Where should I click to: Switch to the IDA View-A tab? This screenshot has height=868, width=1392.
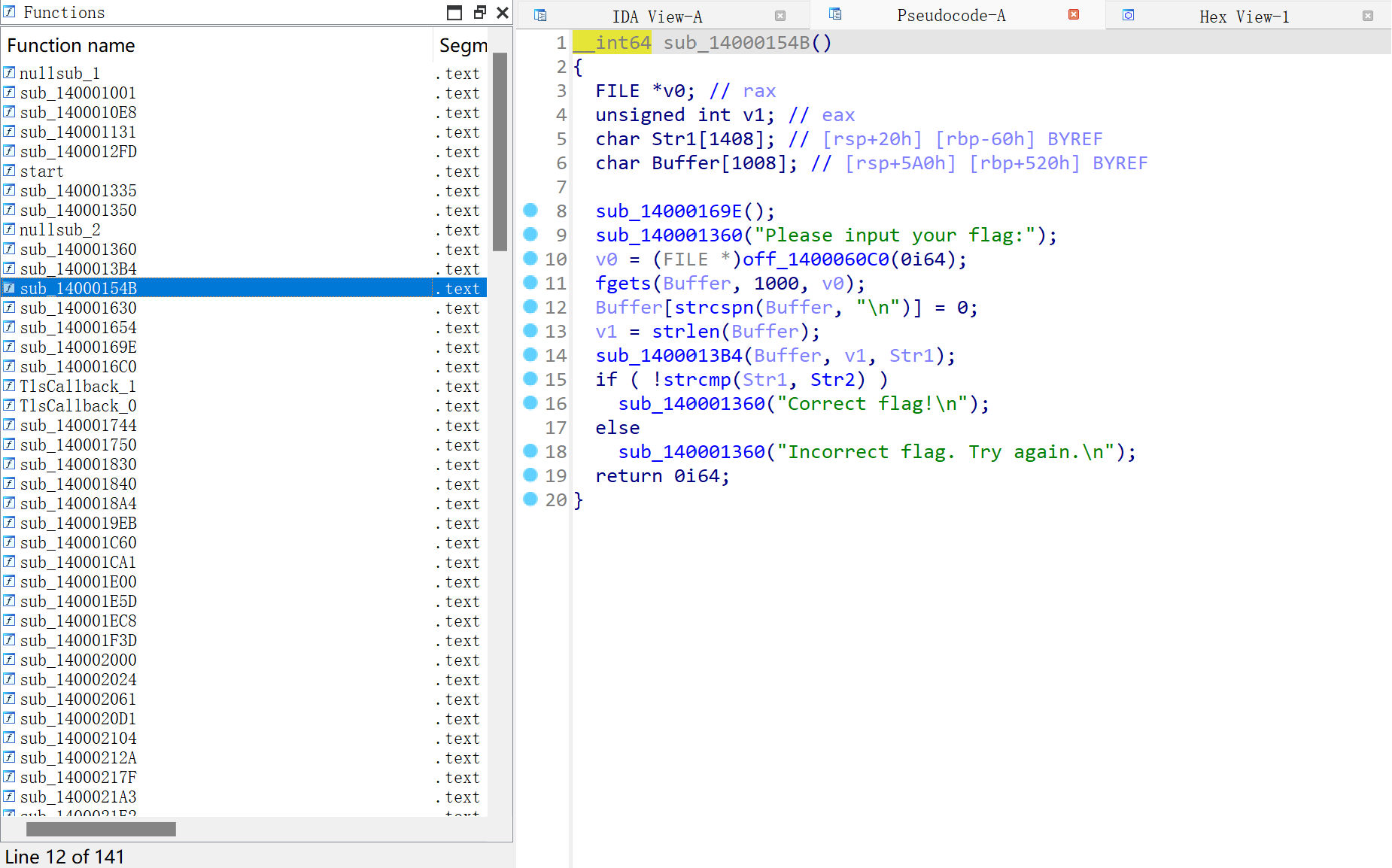tap(656, 17)
